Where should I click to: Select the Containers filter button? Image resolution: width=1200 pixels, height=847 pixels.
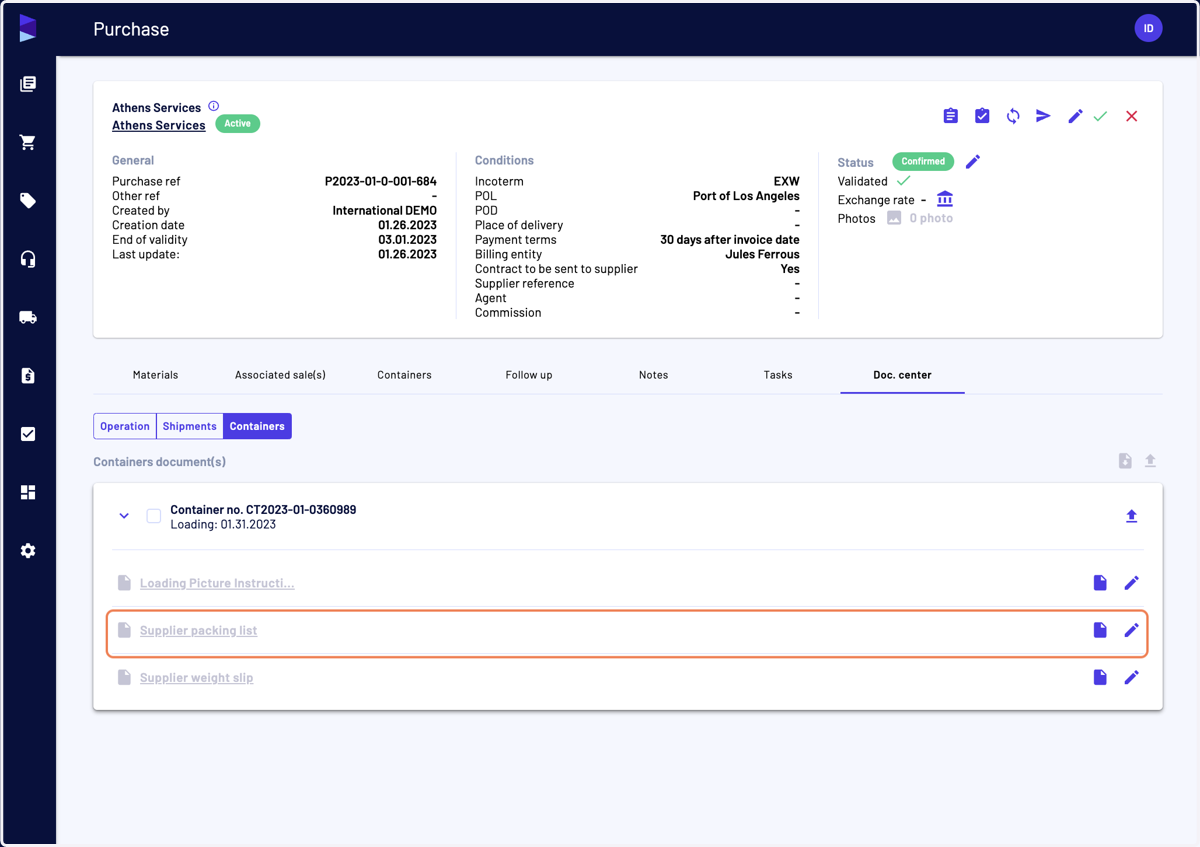click(257, 426)
